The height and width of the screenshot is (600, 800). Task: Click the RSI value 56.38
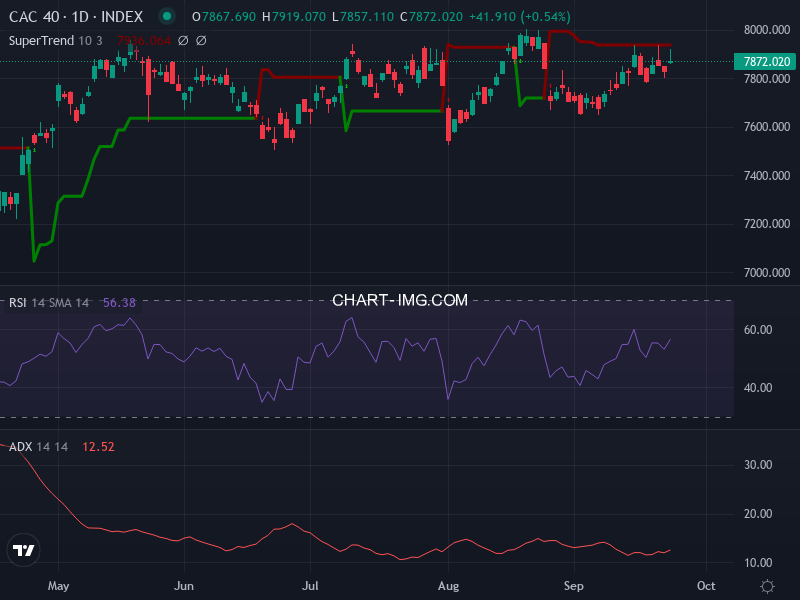click(x=119, y=303)
